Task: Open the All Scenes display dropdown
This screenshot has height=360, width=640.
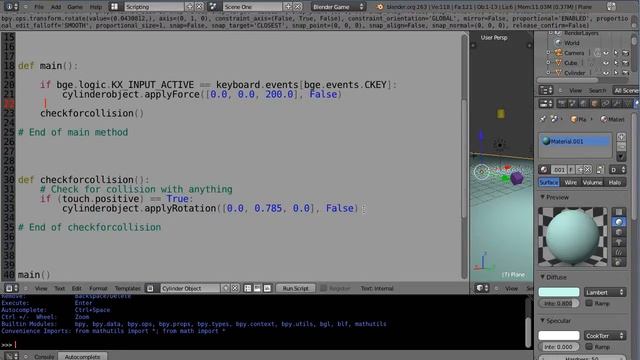Action: point(625,91)
